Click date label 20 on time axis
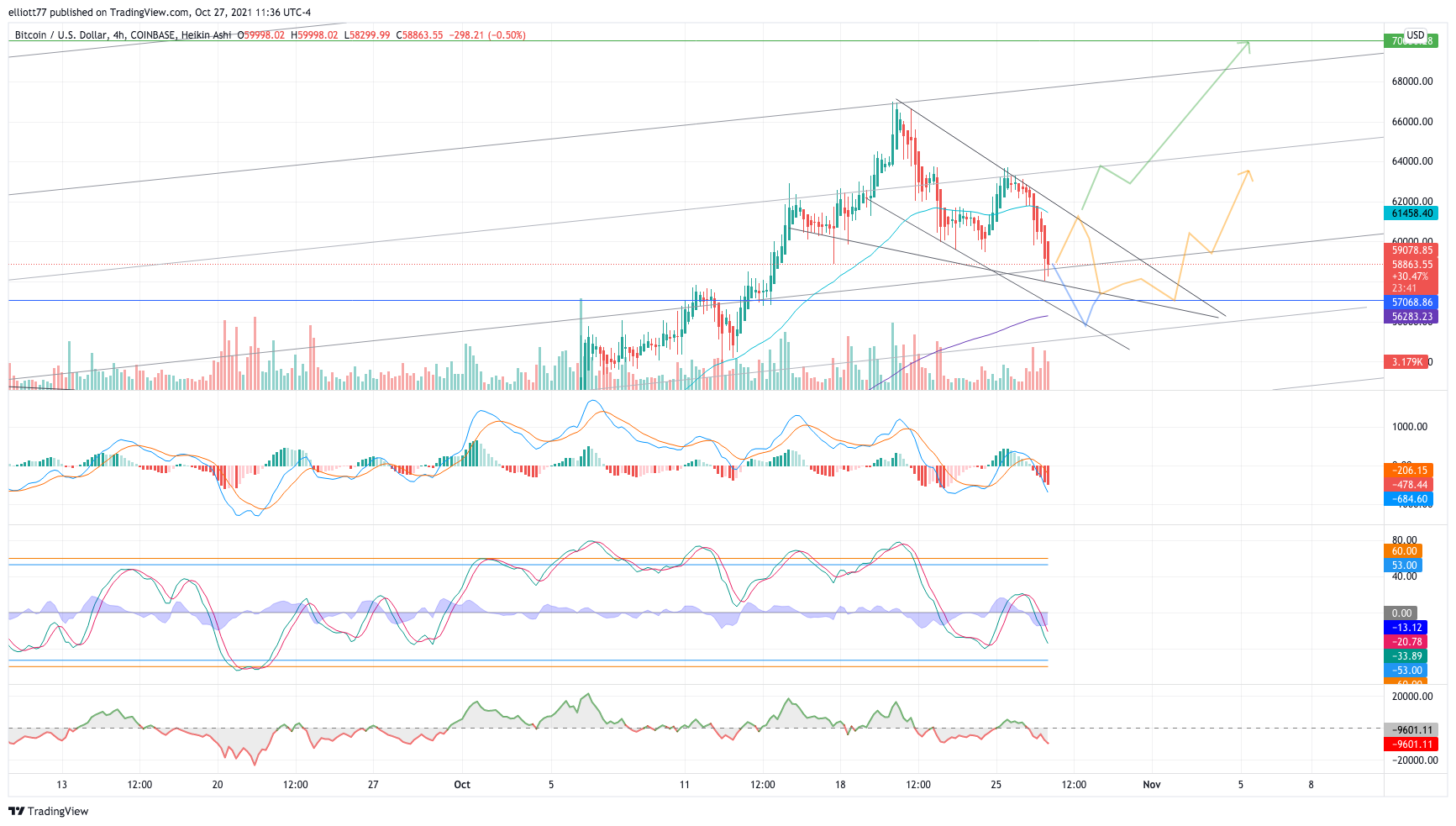 point(218,785)
